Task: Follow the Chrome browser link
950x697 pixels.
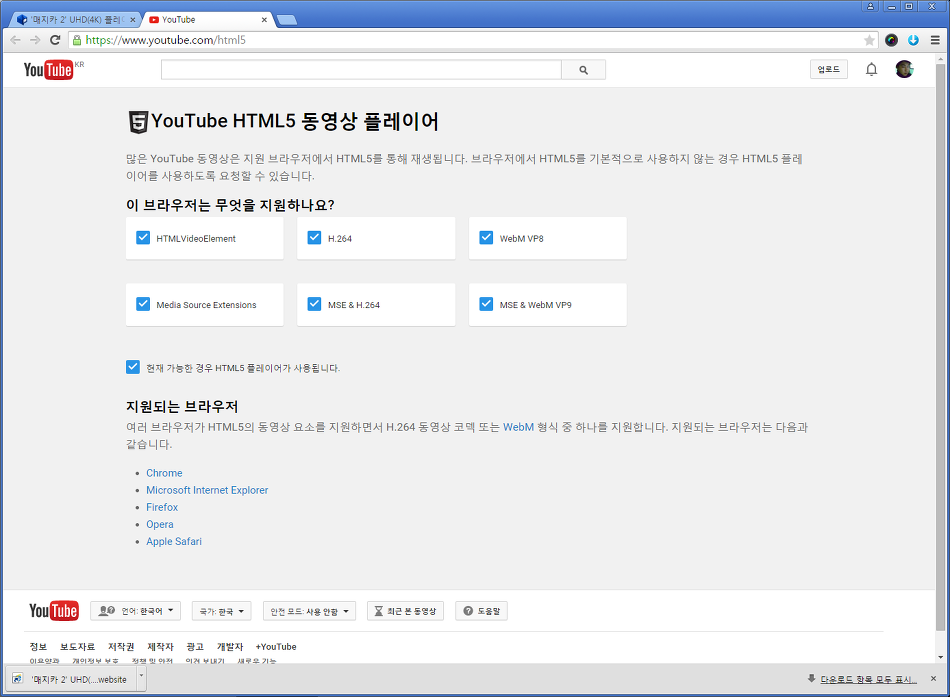Action: pyautogui.click(x=164, y=473)
